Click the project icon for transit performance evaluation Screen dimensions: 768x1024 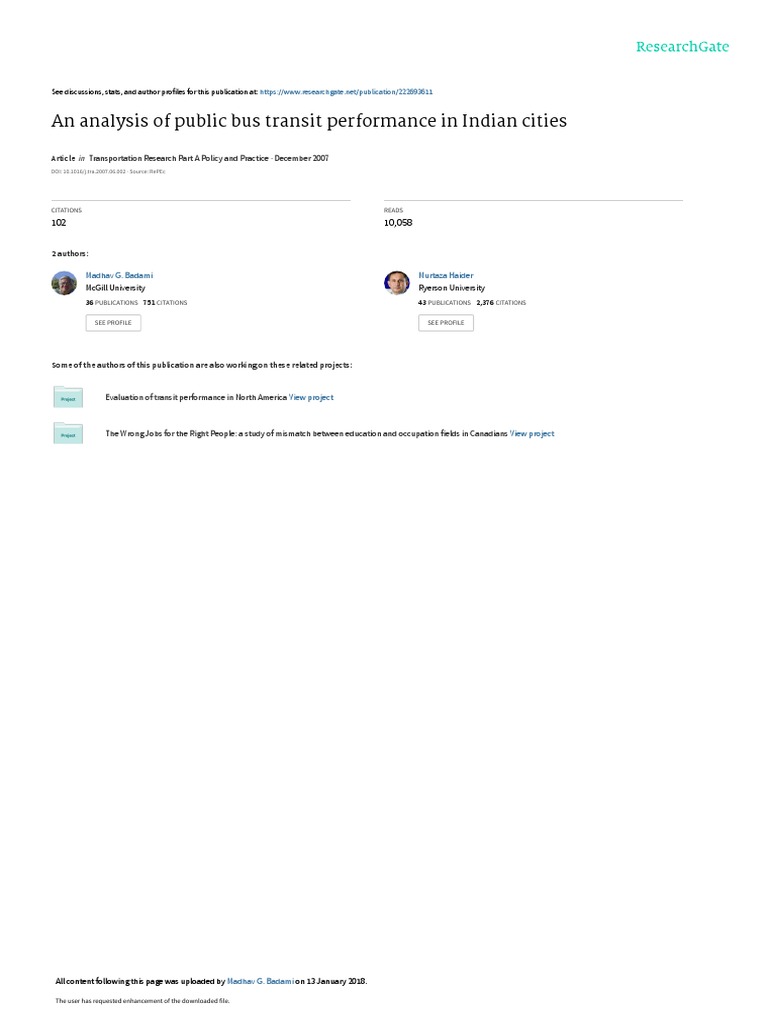click(x=68, y=397)
